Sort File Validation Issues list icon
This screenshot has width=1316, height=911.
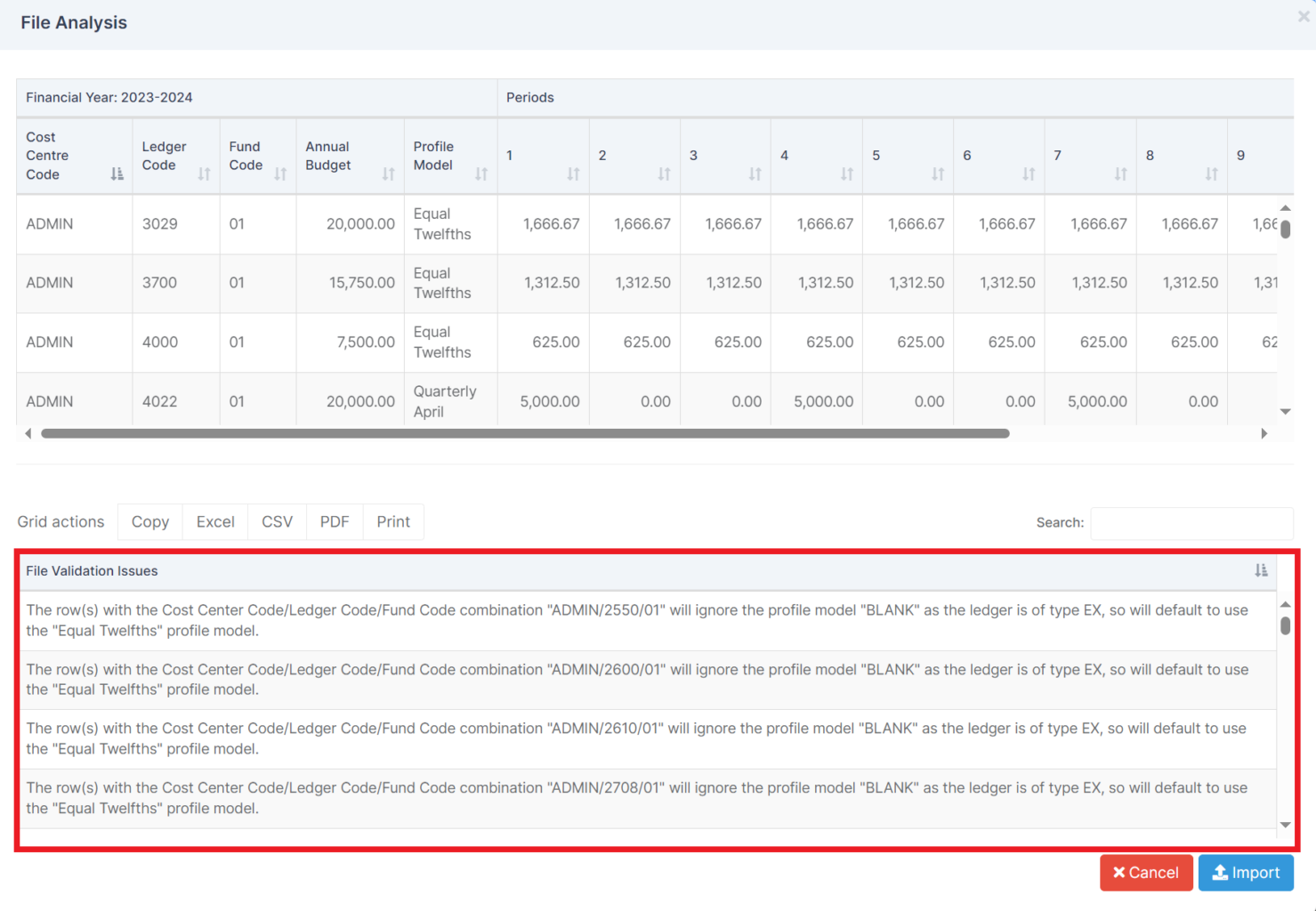[1261, 570]
